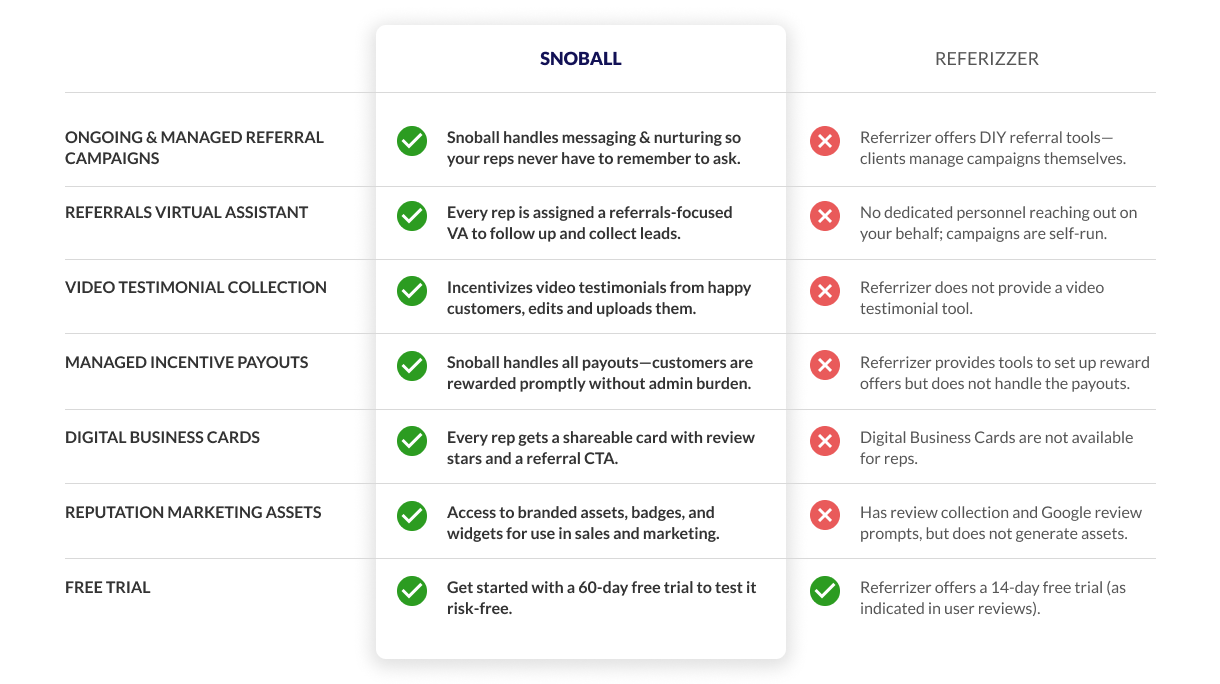This screenshot has width=1220, height=684.
Task: Click Referrizzer's red X for Referrals Virtual Assistant
Action: point(825,216)
